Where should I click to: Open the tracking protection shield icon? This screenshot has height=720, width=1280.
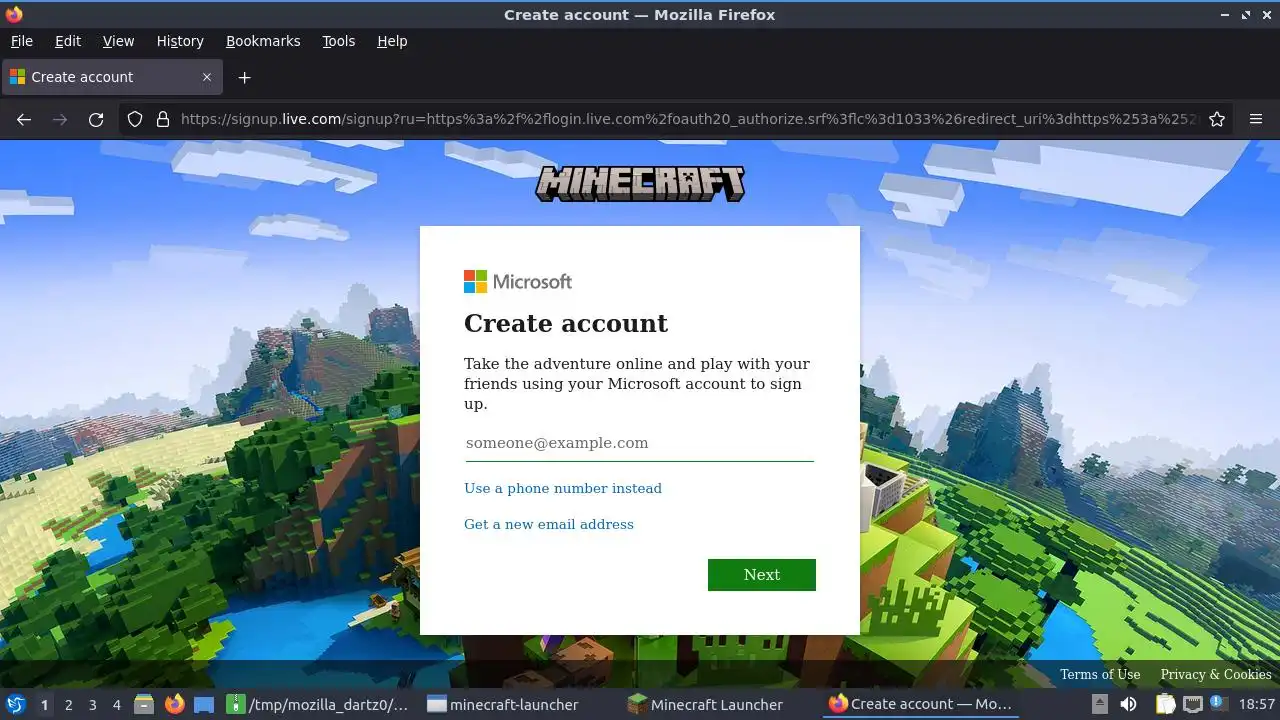[135, 119]
